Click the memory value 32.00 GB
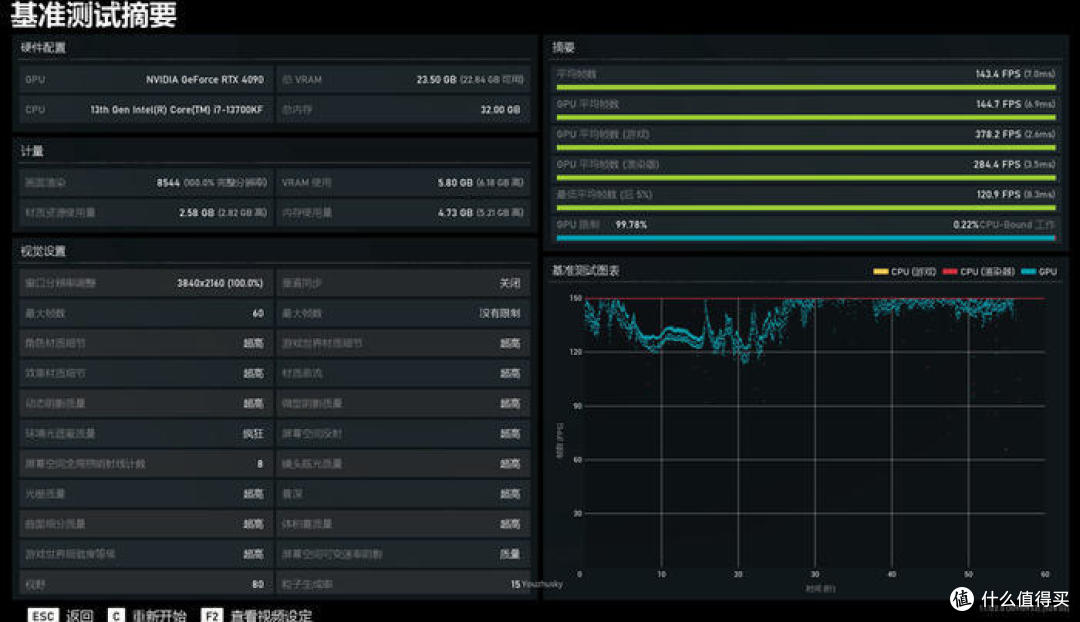 click(x=500, y=110)
